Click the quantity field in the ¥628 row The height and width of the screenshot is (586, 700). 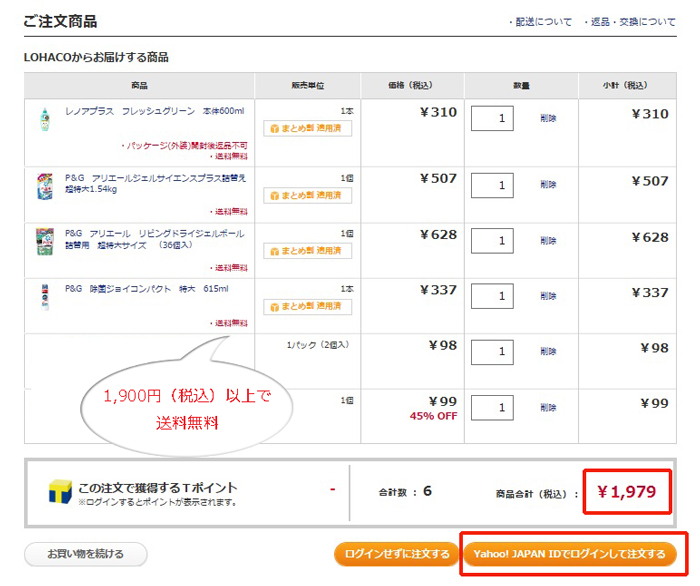(492, 241)
